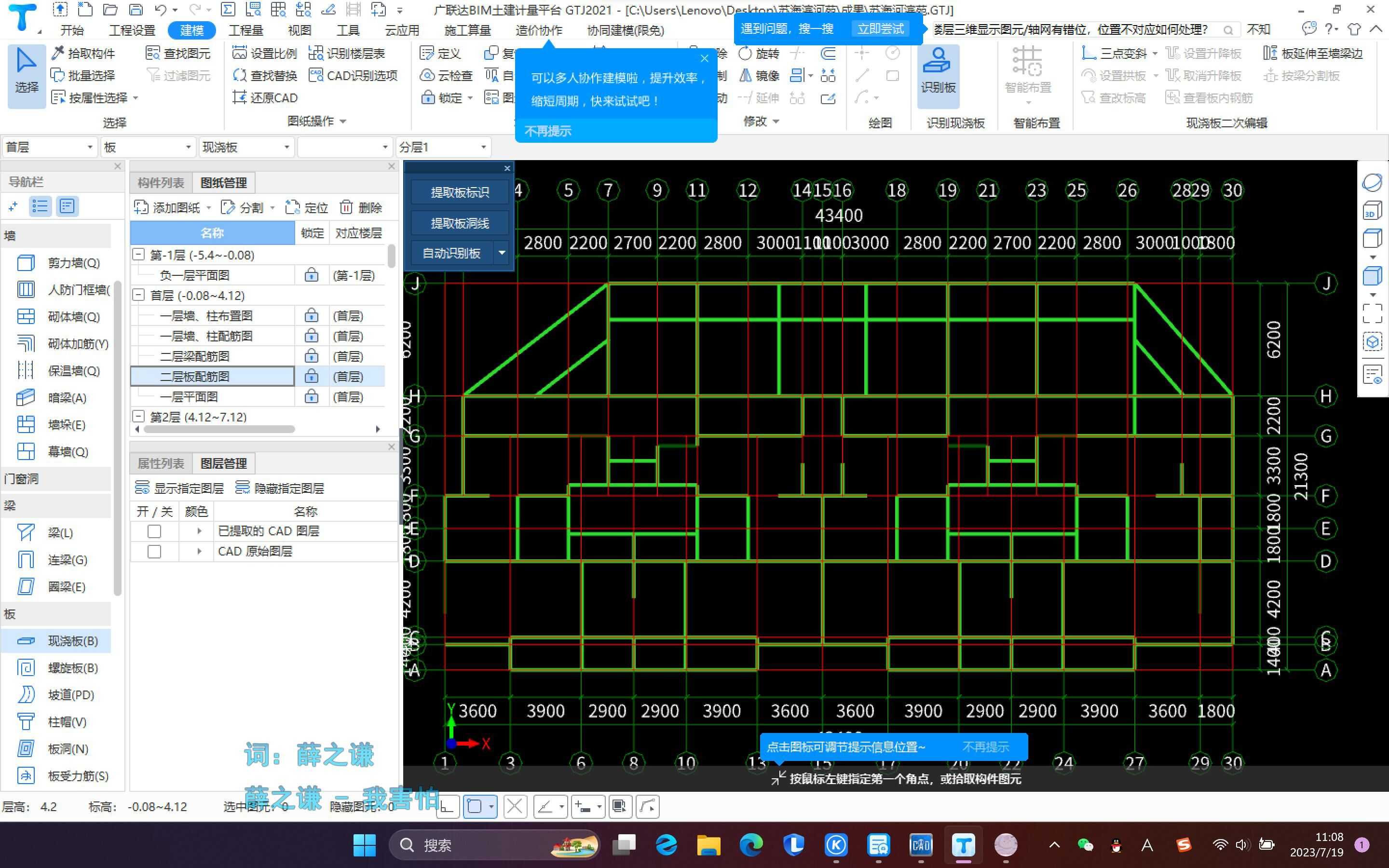
Task: Toggle lock for 一层墙、柱布置图
Action: (x=311, y=316)
